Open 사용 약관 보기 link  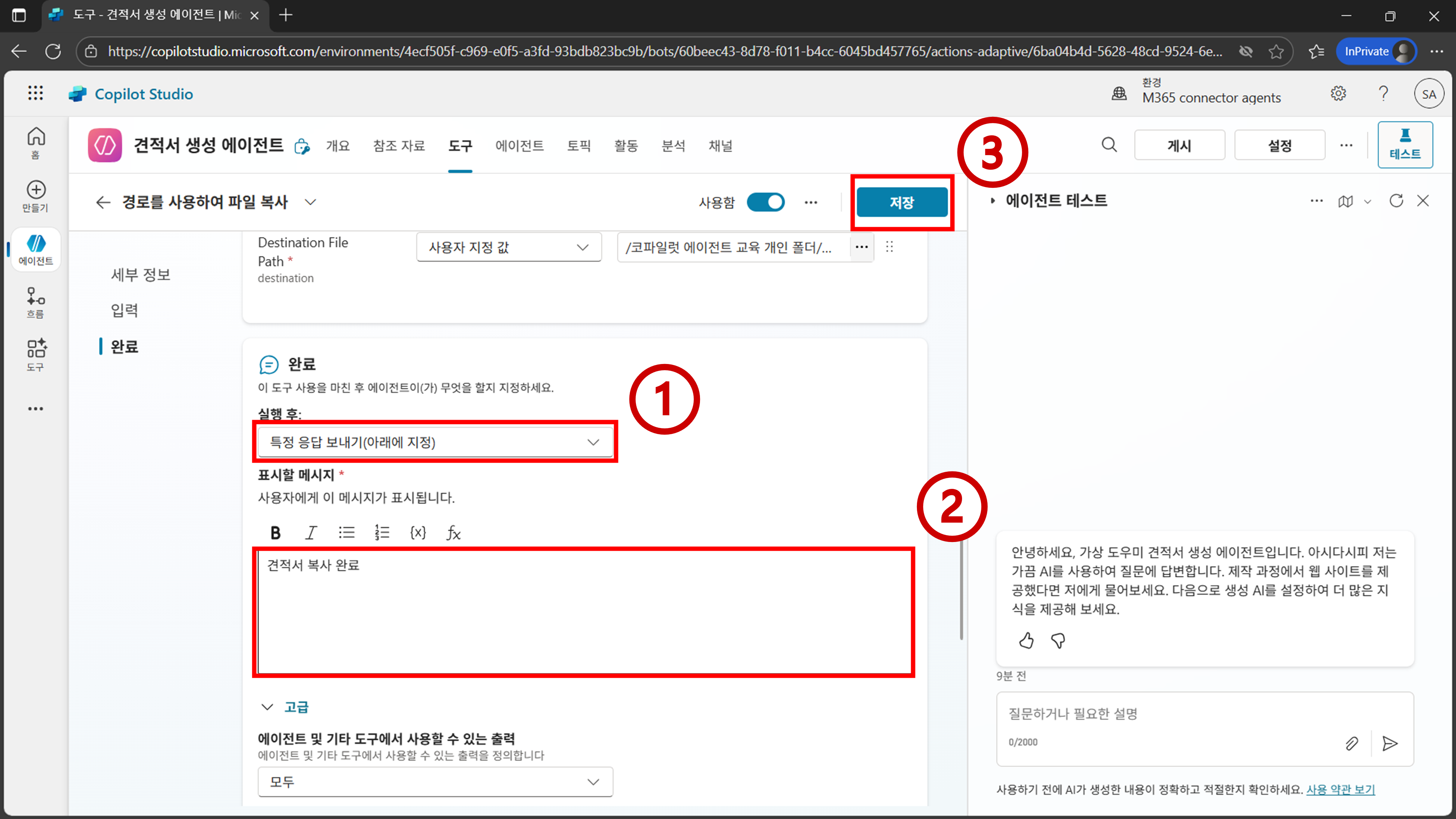pos(1340,790)
